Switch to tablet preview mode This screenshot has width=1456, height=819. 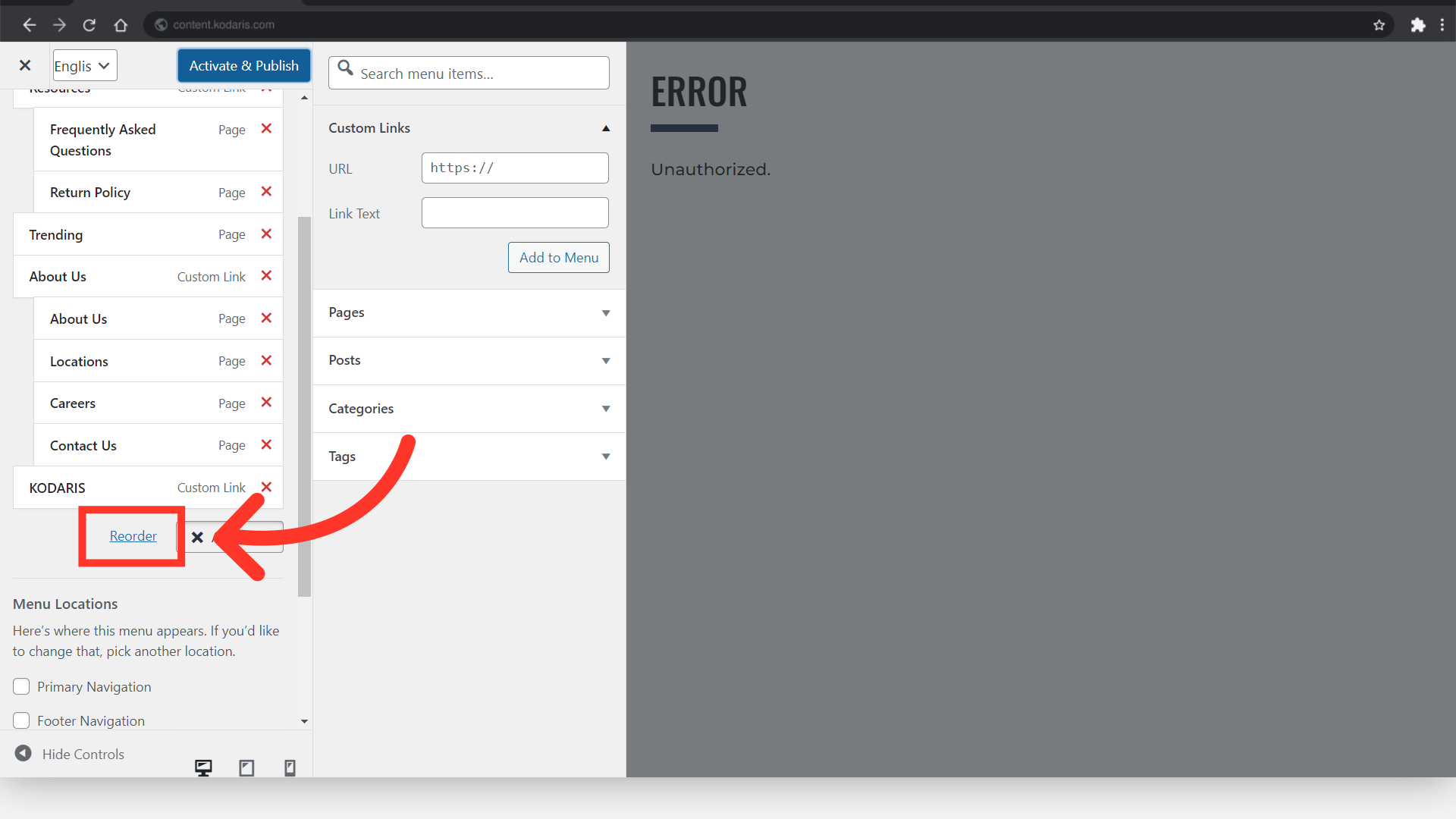click(x=246, y=767)
